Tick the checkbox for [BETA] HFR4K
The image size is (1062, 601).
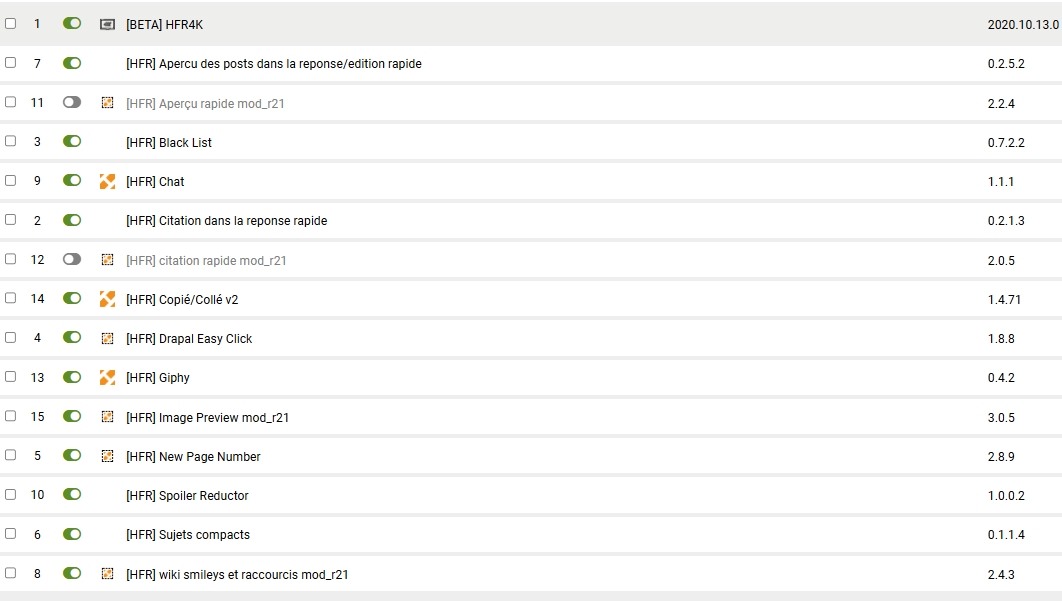pyautogui.click(x=11, y=23)
